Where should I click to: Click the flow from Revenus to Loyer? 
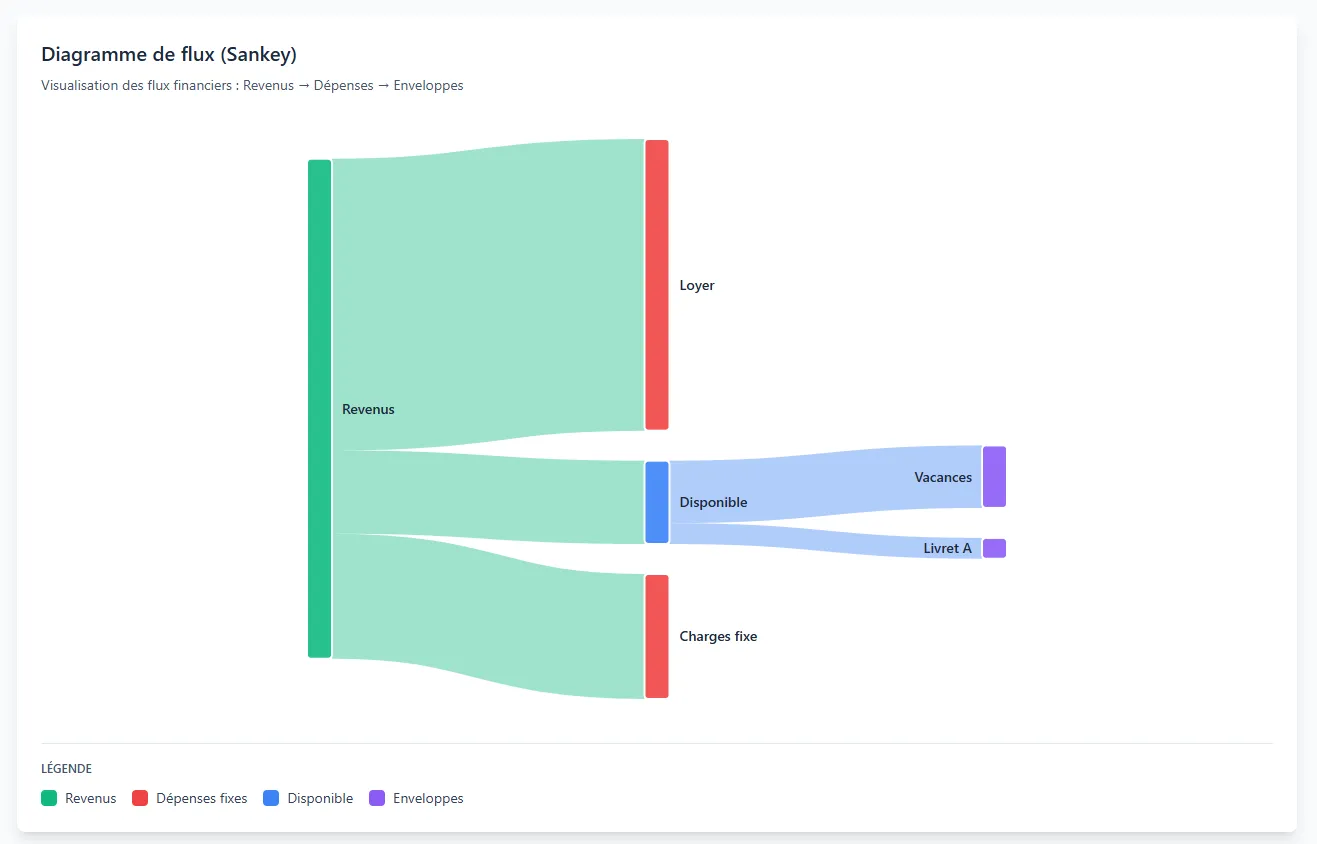click(x=488, y=295)
